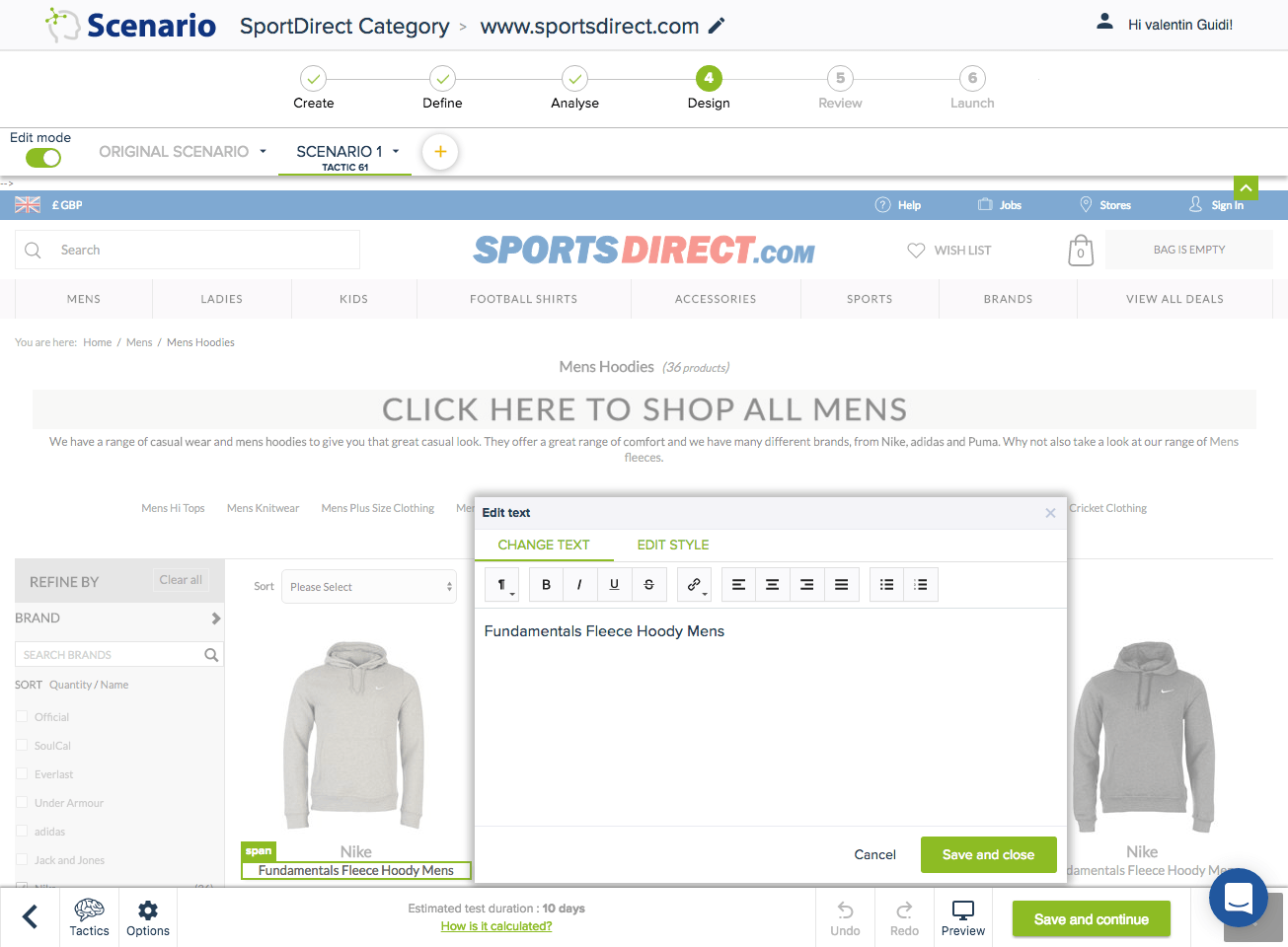Check the Everlast brand checkbox
The image size is (1288, 947).
[22, 774]
